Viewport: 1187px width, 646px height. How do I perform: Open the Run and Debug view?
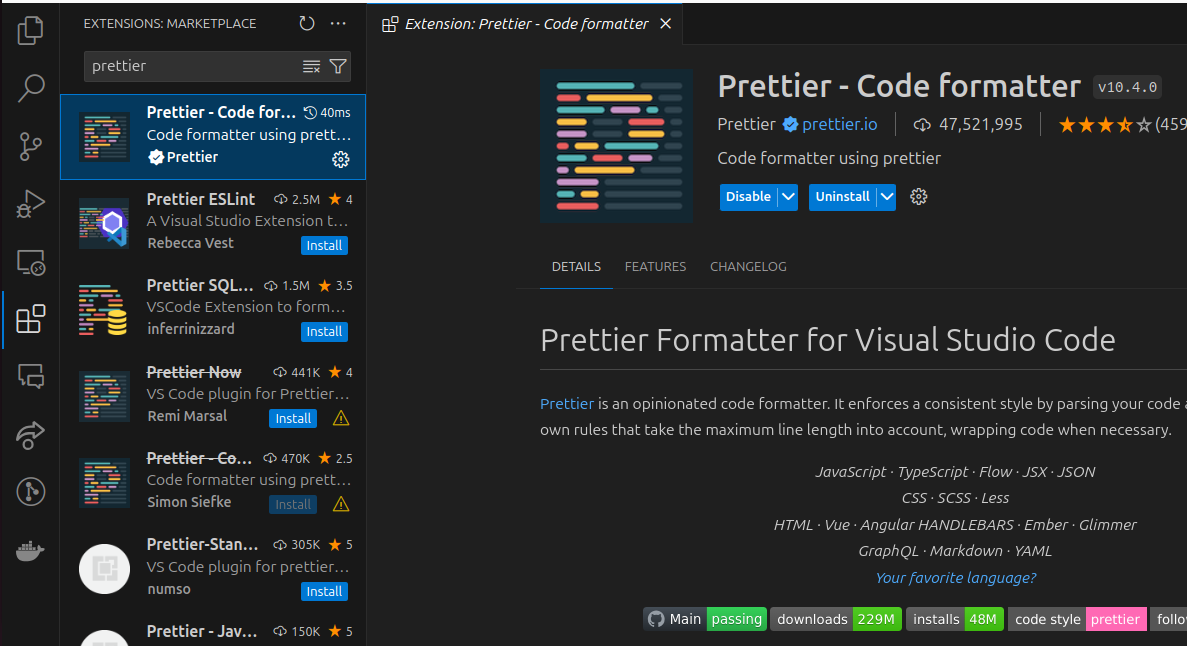pyautogui.click(x=30, y=204)
